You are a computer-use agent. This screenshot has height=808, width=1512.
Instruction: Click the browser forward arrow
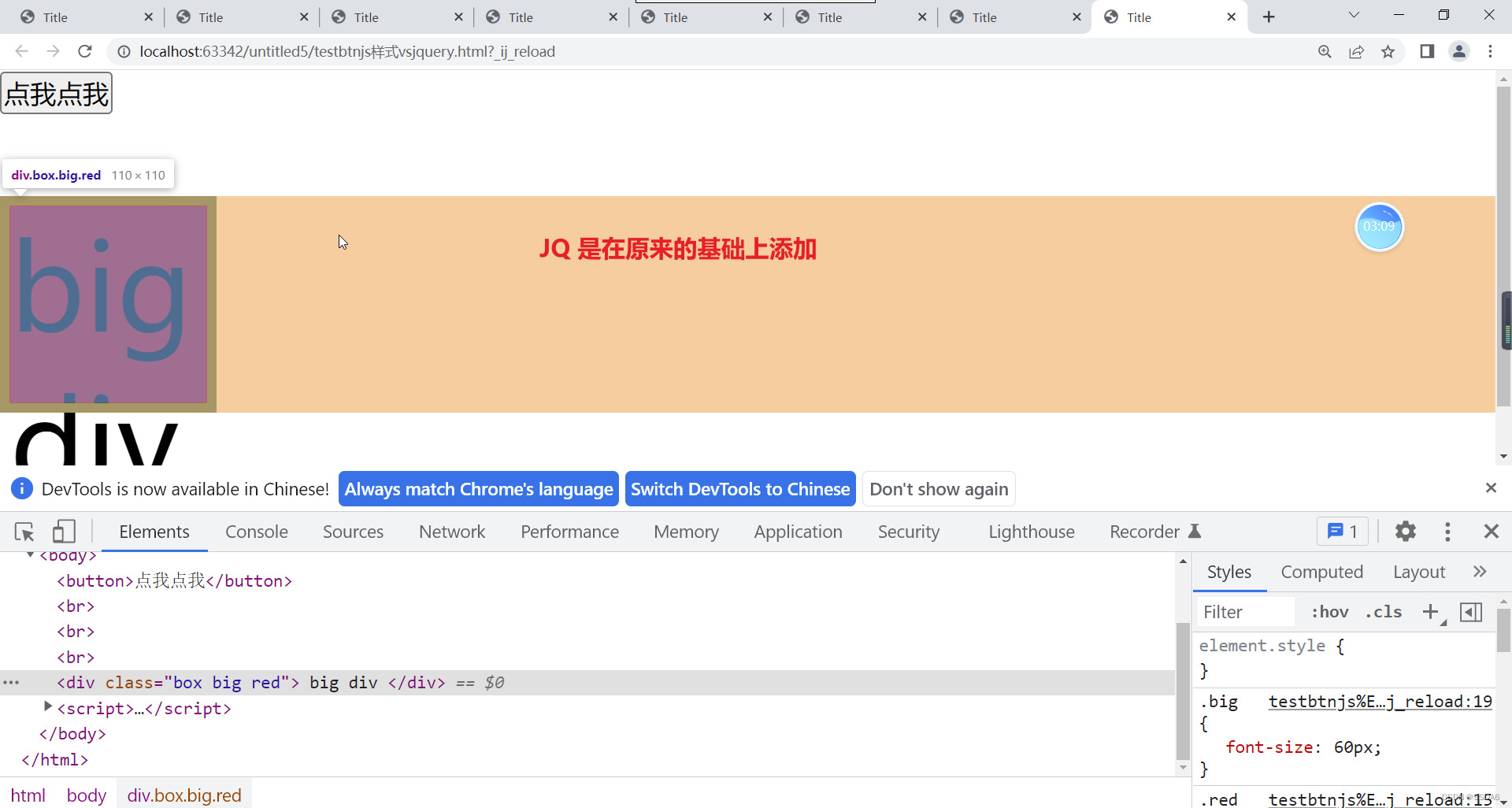pos(53,51)
